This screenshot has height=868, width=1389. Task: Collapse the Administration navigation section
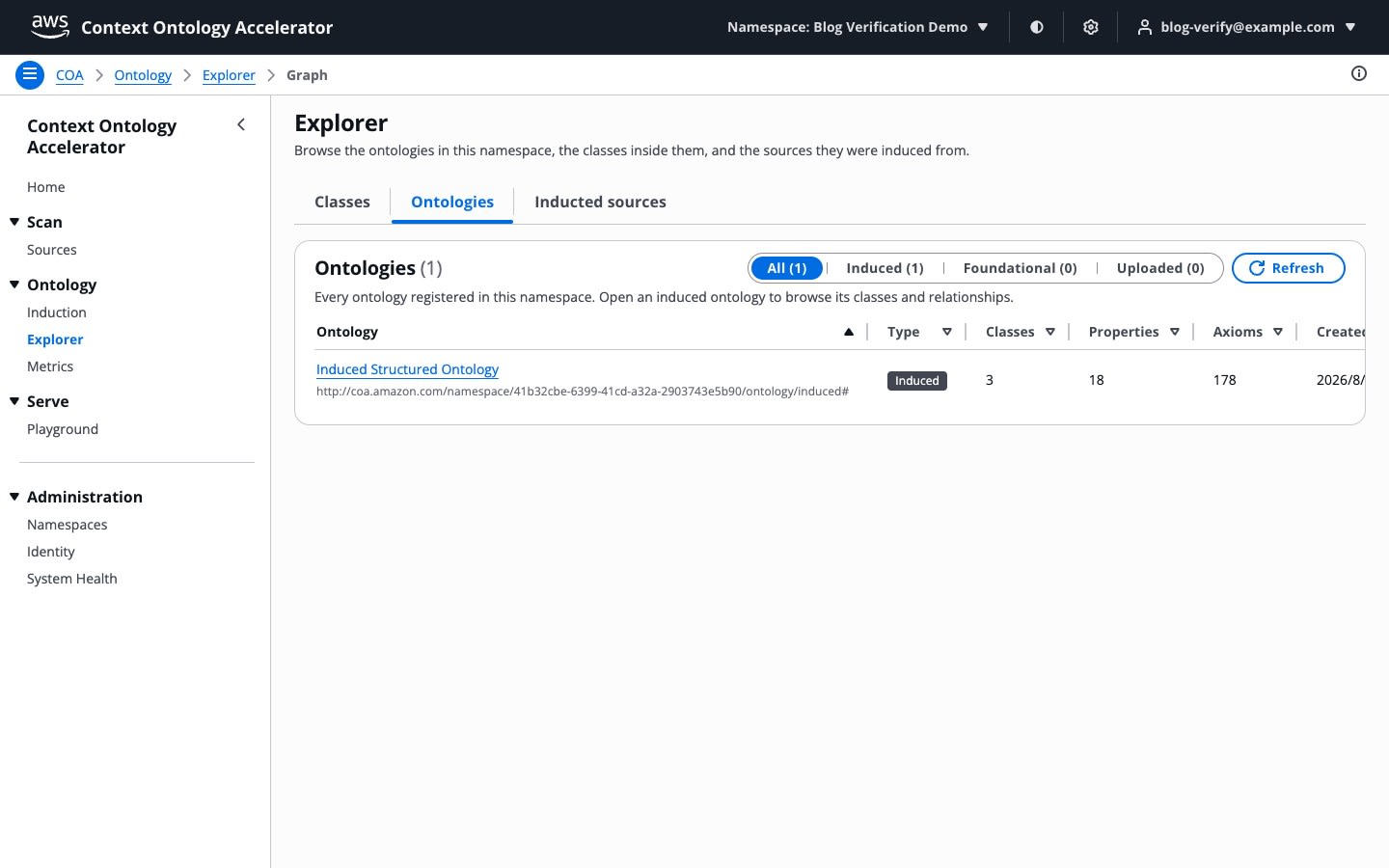[14, 497]
